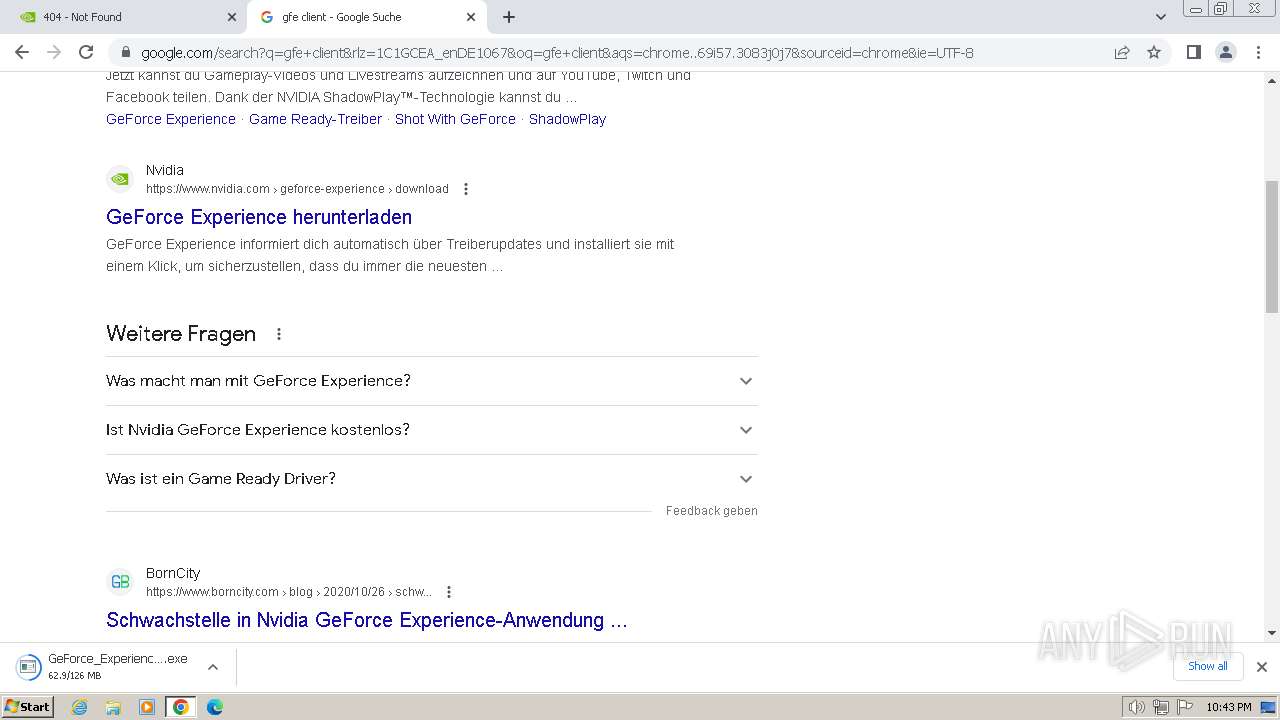1280x720 pixels.
Task: Expand 'Ist Nvidia GeForce Experience kostenlos?'
Action: click(432, 430)
